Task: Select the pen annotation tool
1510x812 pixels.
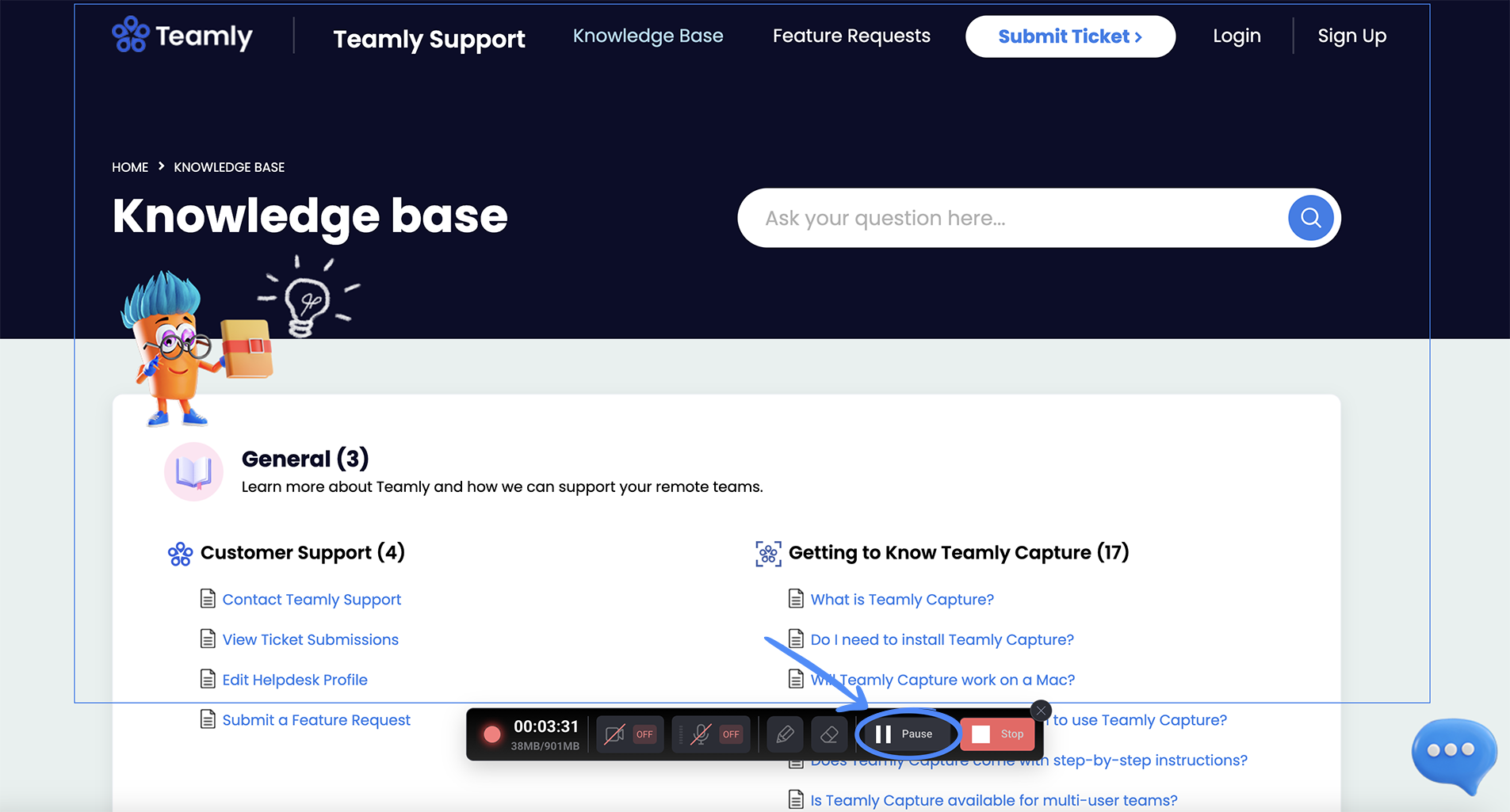Action: click(785, 734)
